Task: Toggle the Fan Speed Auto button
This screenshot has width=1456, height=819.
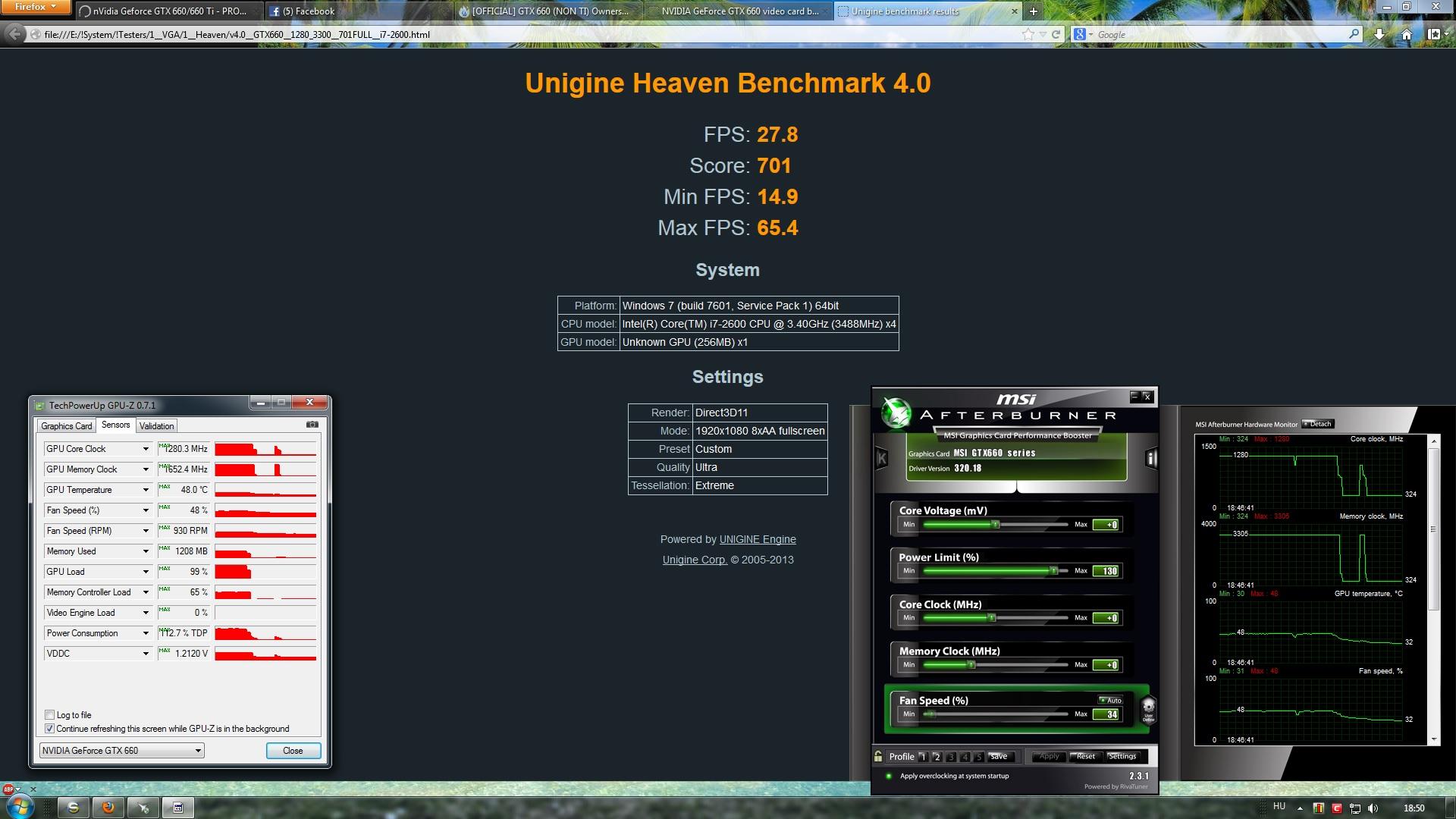Action: coord(1110,700)
